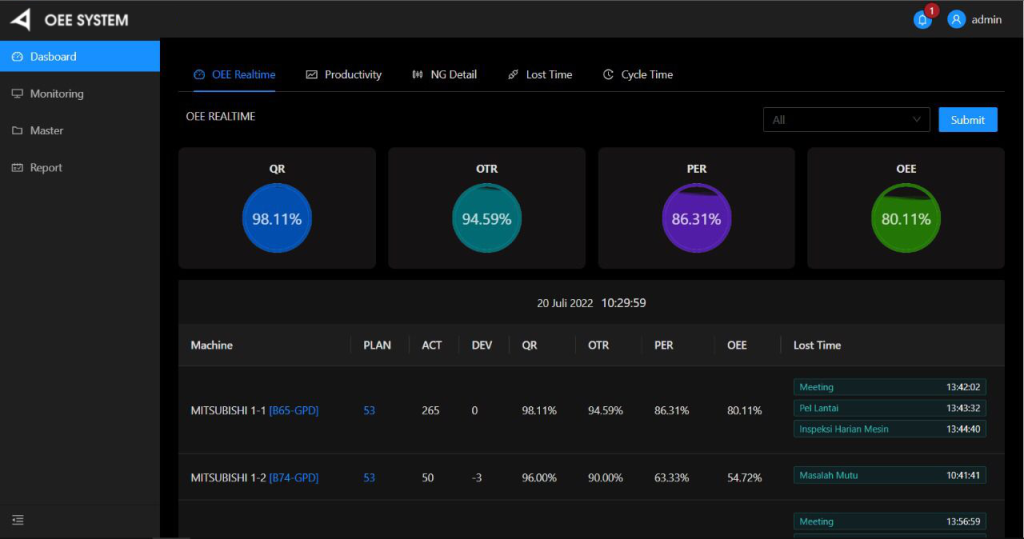Click the Monitoring screen icon in sidebar
Screen dimensions: 1024x539
click(17, 94)
